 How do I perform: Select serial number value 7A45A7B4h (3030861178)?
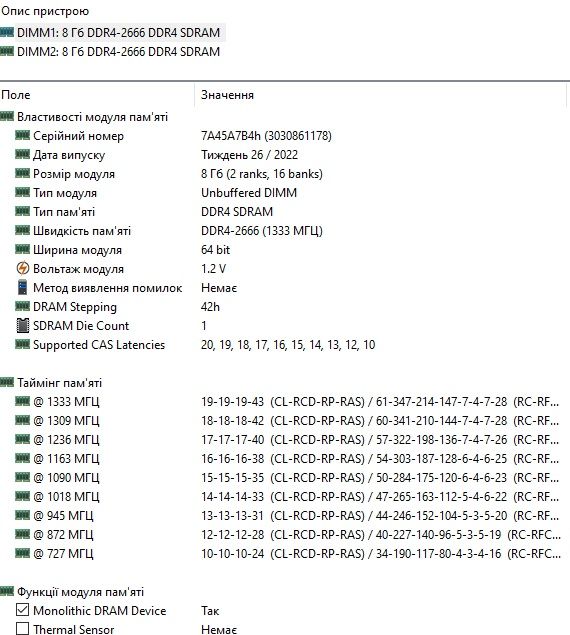(x=266, y=136)
